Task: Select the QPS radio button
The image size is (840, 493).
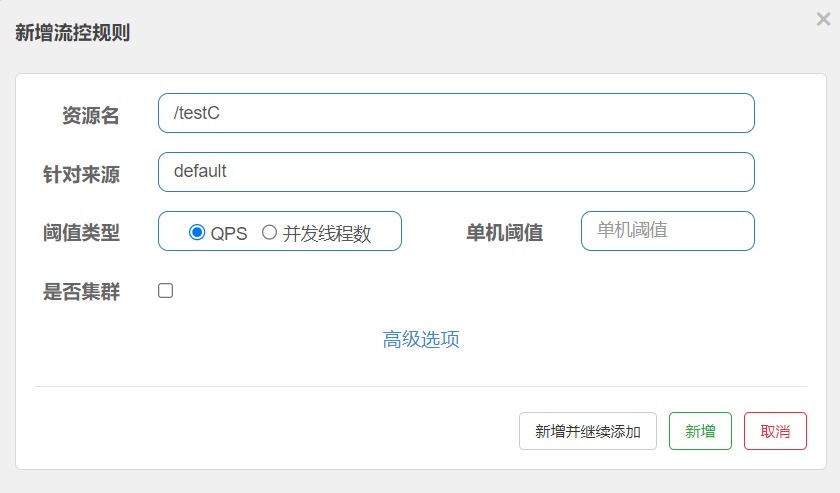Action: point(197,232)
